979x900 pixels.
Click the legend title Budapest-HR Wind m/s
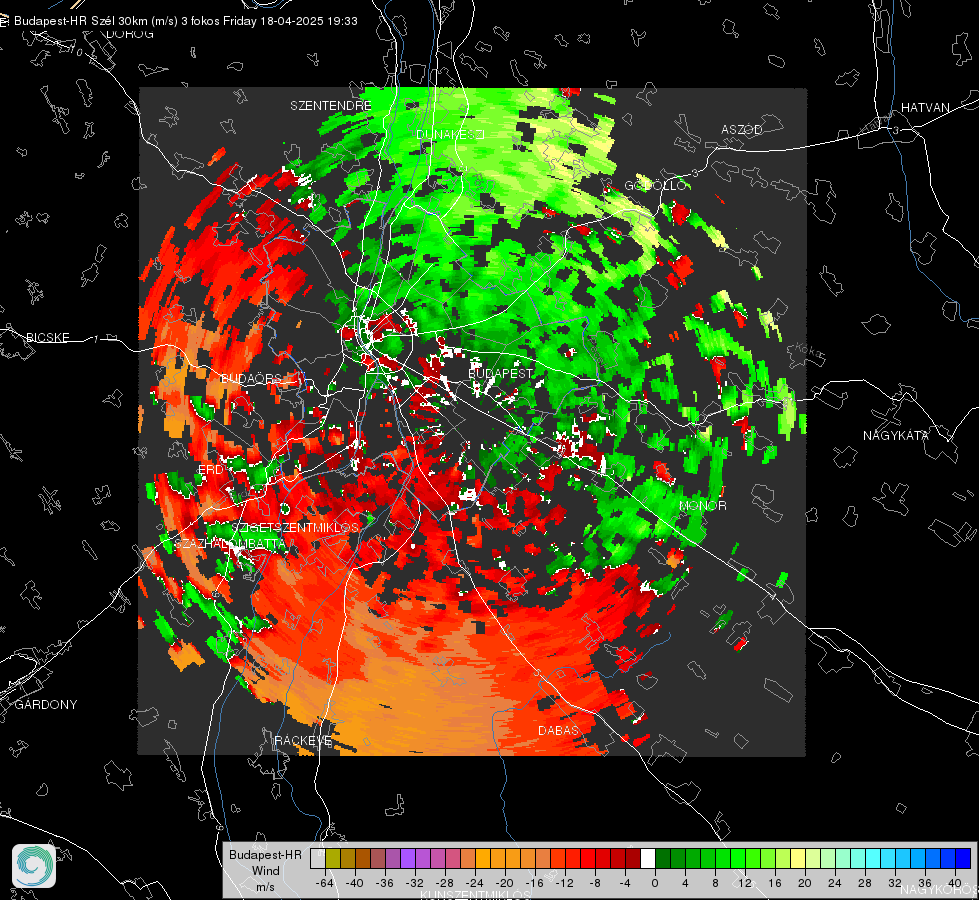(x=265, y=870)
